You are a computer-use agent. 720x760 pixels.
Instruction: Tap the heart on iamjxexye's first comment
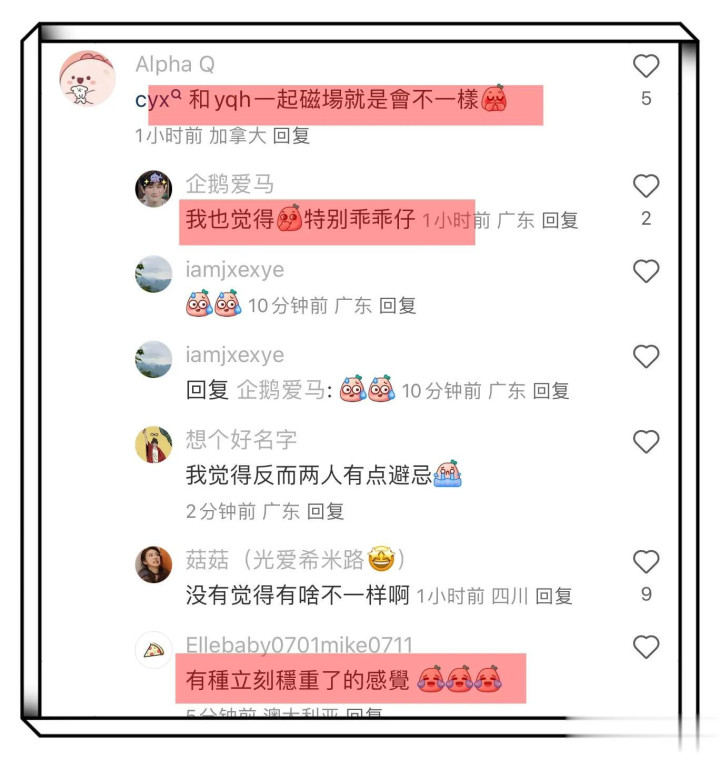pos(646,271)
